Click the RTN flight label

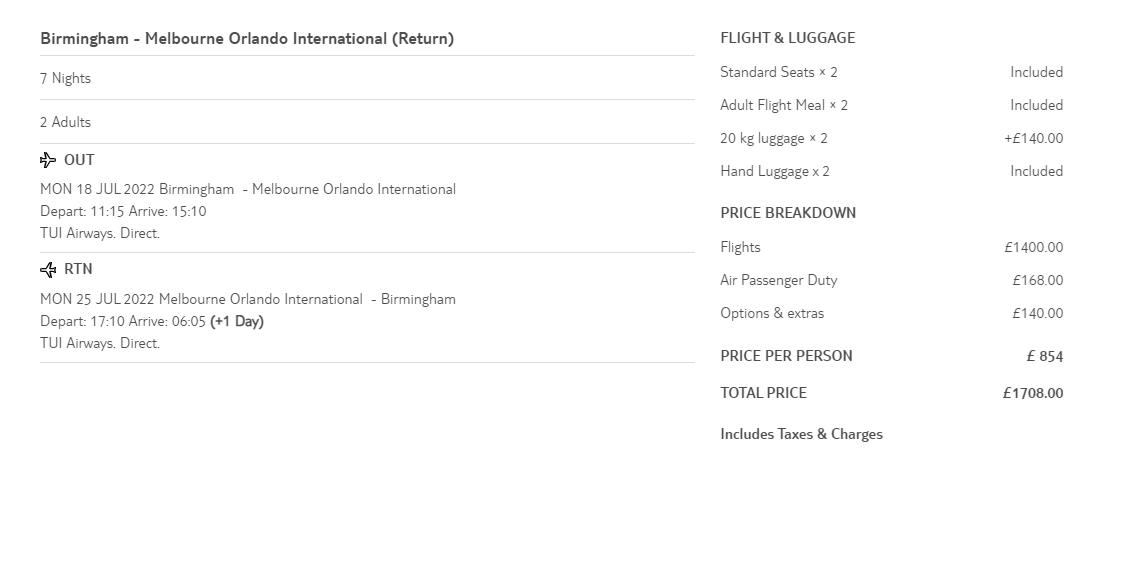point(79,270)
